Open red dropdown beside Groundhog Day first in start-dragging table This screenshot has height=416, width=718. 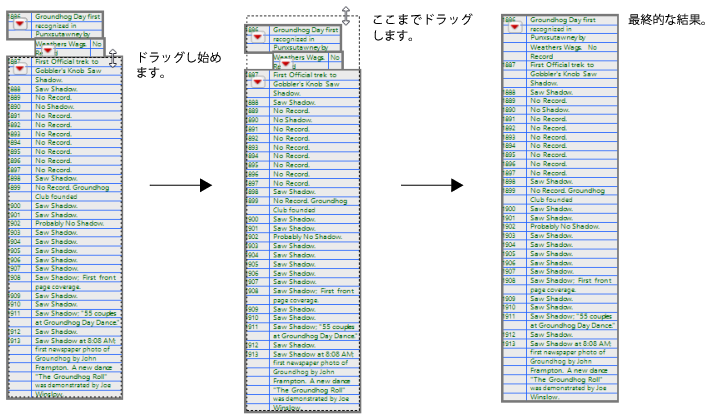click(20, 23)
